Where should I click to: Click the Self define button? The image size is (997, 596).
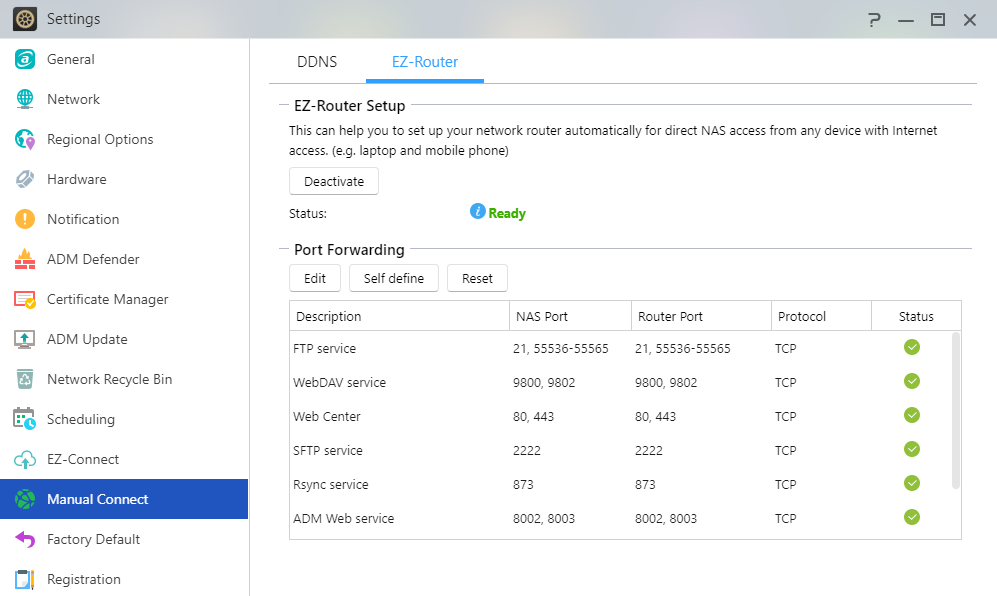[393, 278]
